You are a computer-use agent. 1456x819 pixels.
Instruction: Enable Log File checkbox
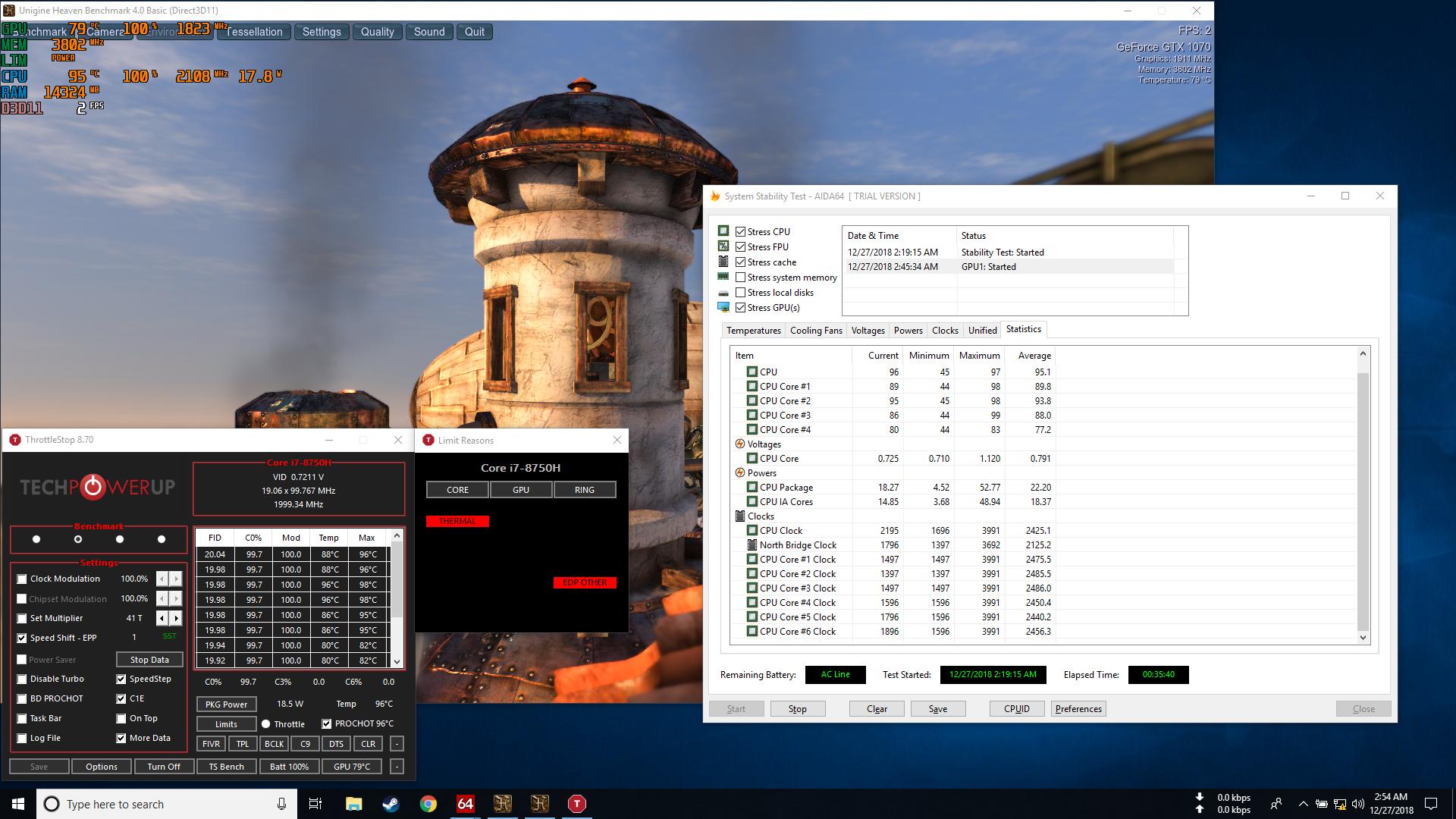pos(22,738)
